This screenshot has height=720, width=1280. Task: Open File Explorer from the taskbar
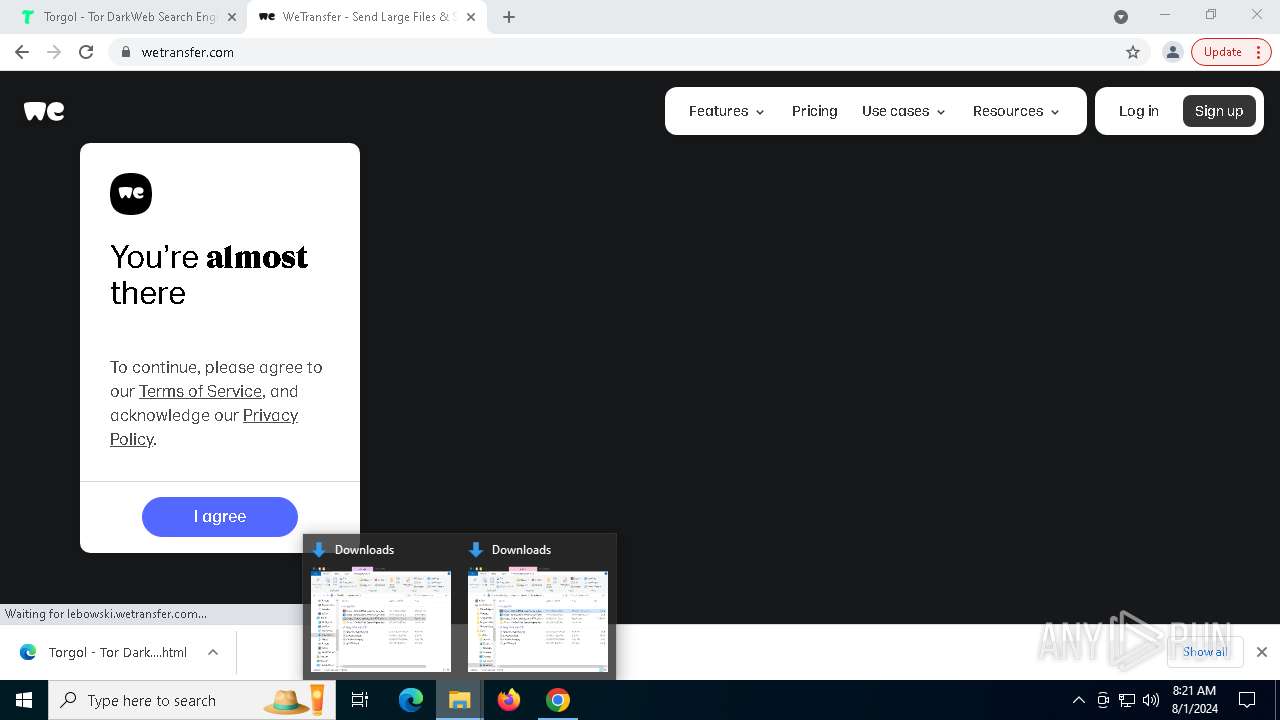[x=460, y=700]
